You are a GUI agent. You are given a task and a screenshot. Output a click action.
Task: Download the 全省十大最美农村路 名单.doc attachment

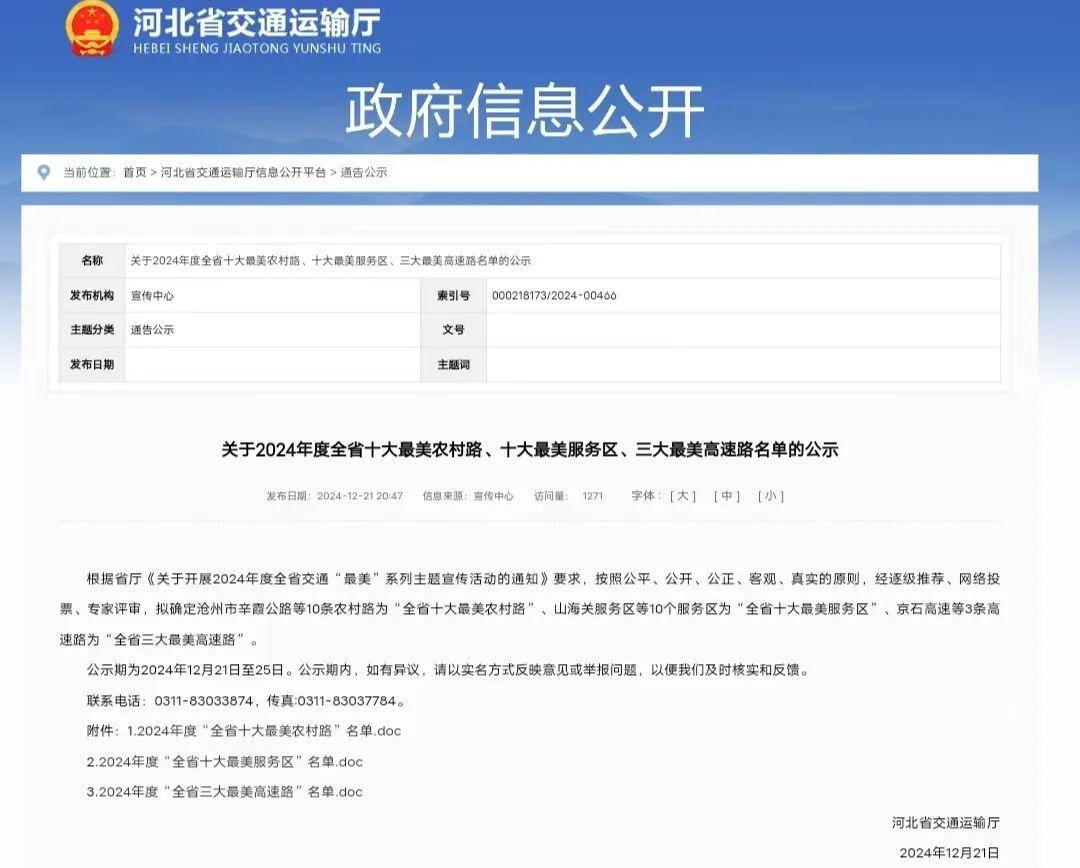tap(264, 731)
